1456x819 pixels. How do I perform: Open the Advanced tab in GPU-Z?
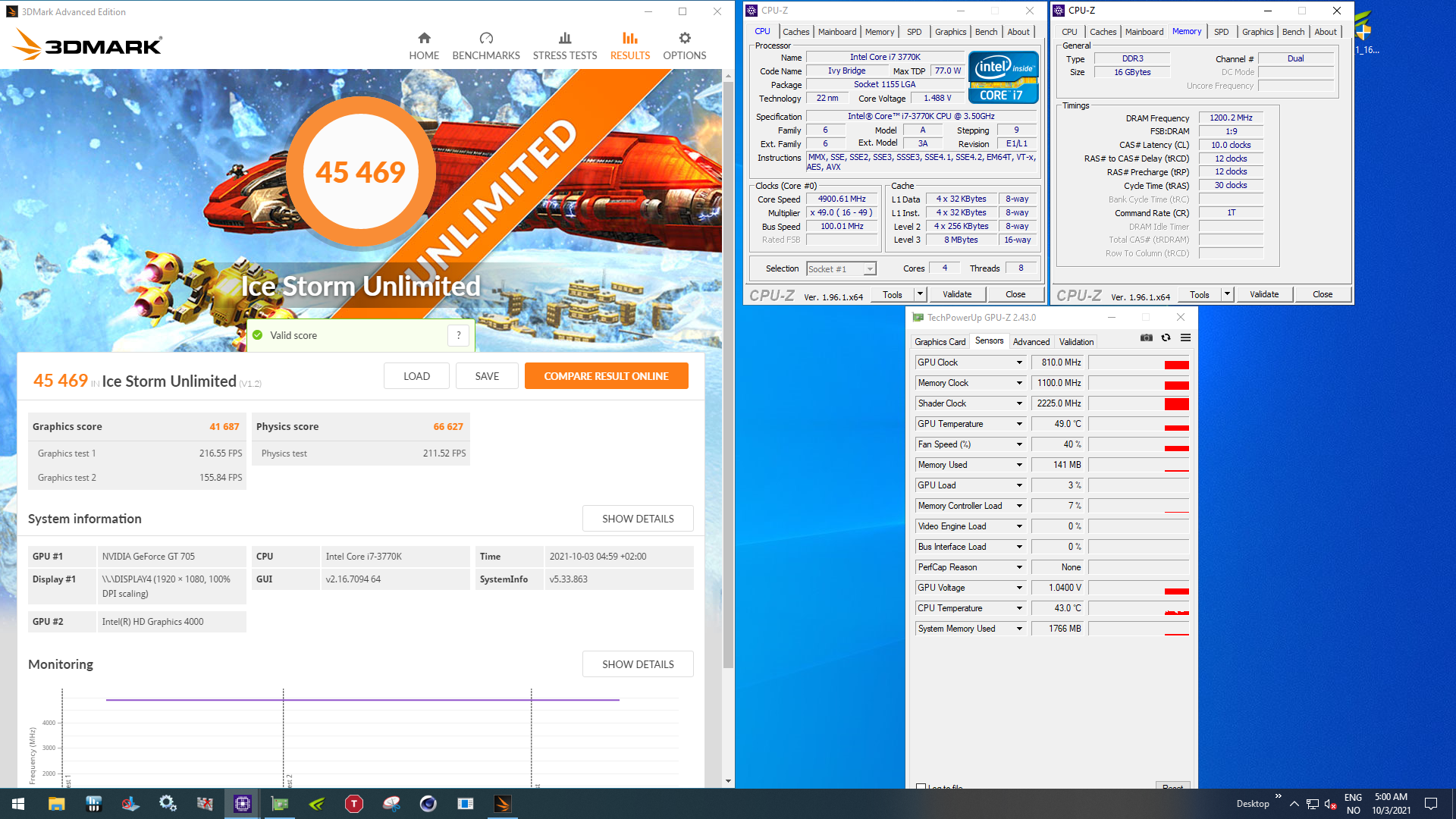coord(1031,342)
